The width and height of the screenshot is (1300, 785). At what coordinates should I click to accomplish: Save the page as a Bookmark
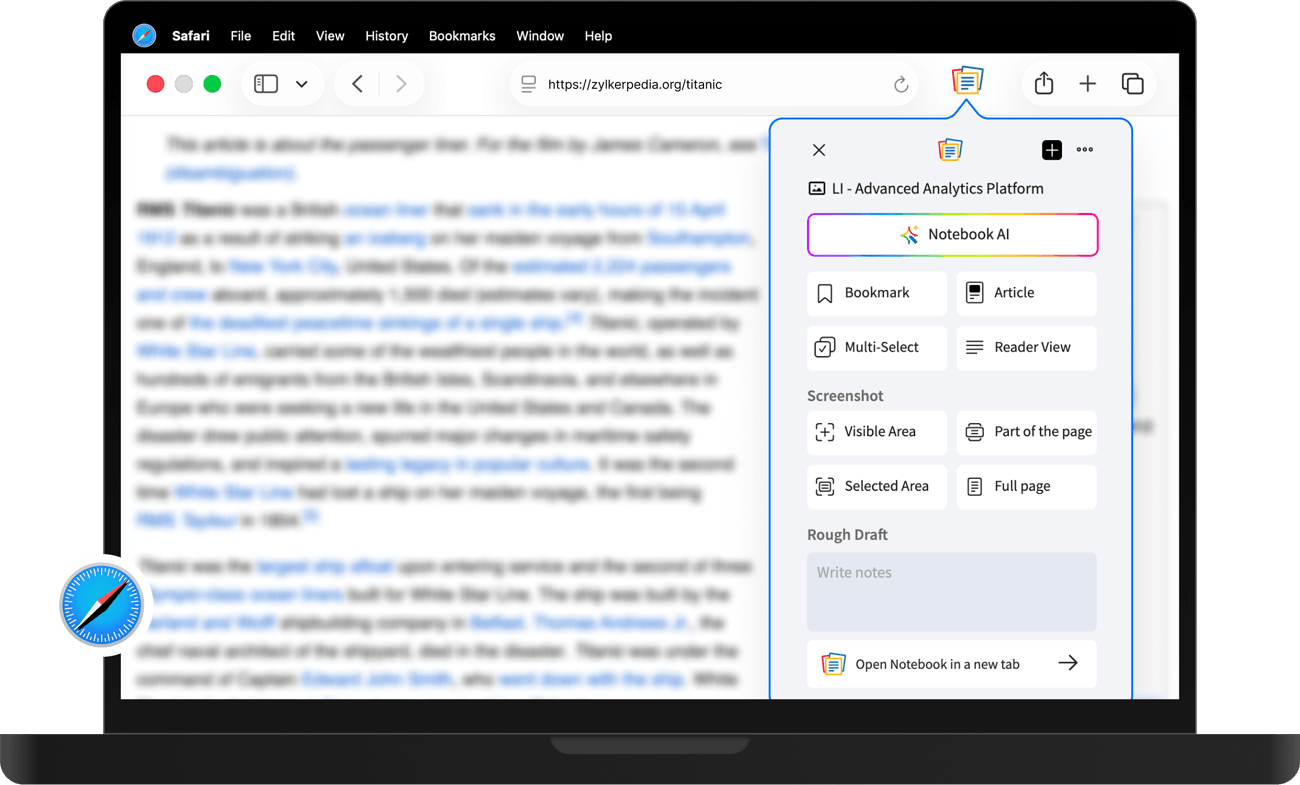click(876, 293)
